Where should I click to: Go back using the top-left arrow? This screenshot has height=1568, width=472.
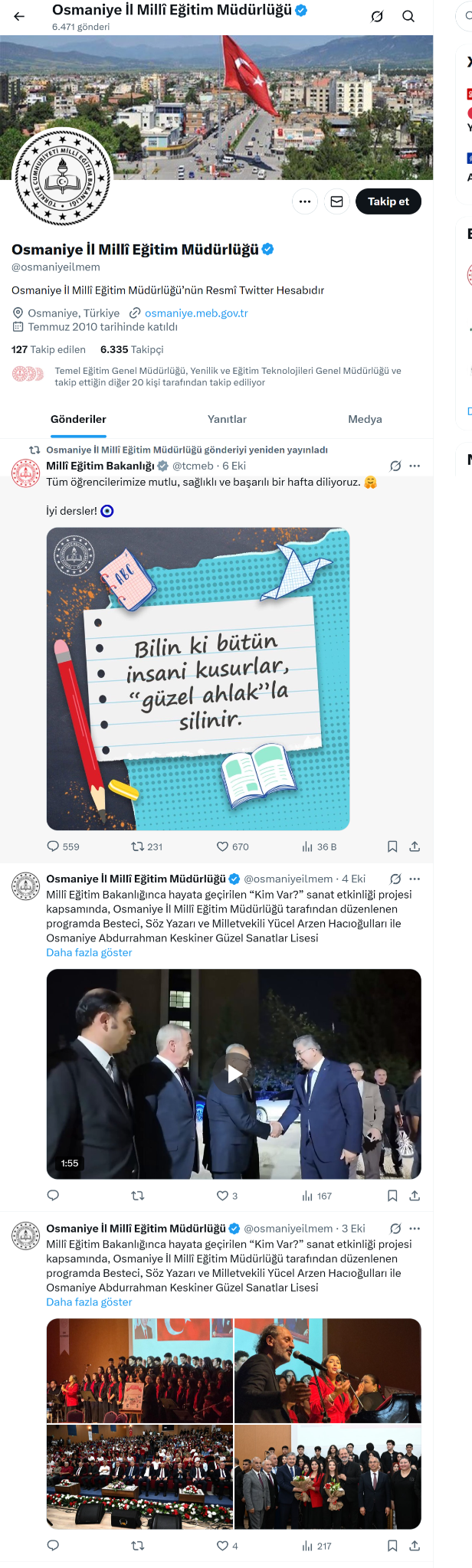(19, 16)
